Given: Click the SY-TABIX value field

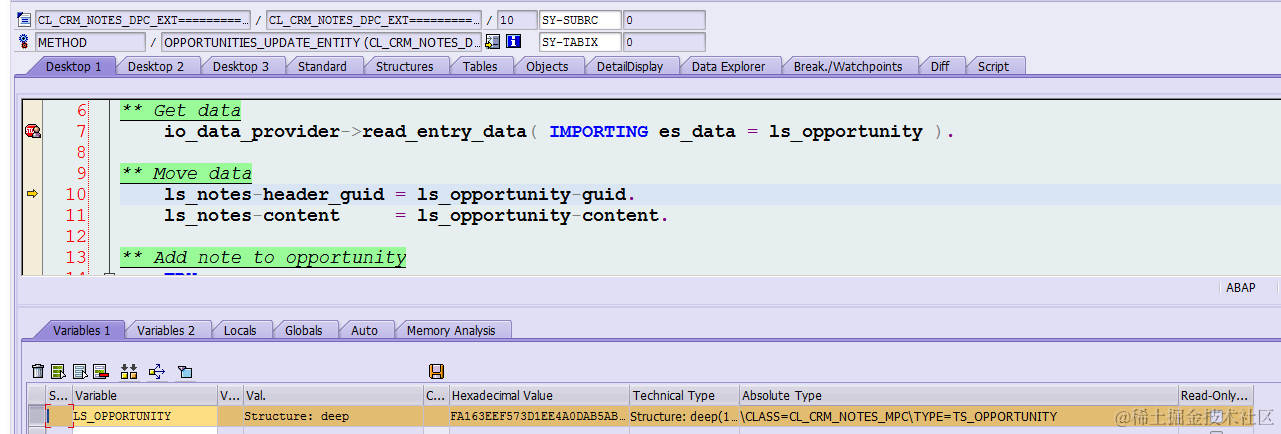Looking at the screenshot, I should coord(664,42).
